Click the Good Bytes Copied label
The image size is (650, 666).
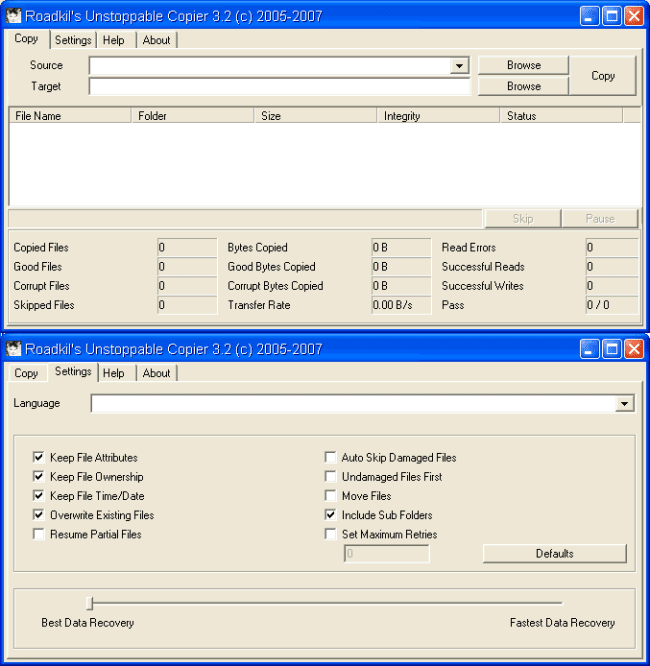271,267
